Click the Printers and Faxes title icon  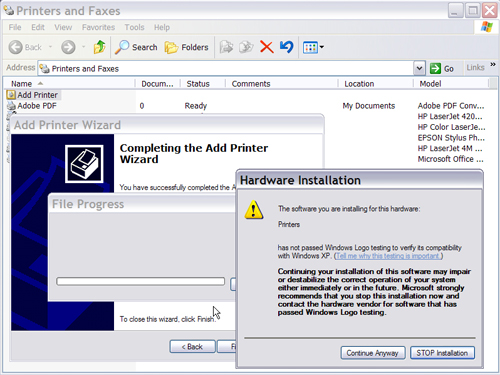tap(9, 10)
